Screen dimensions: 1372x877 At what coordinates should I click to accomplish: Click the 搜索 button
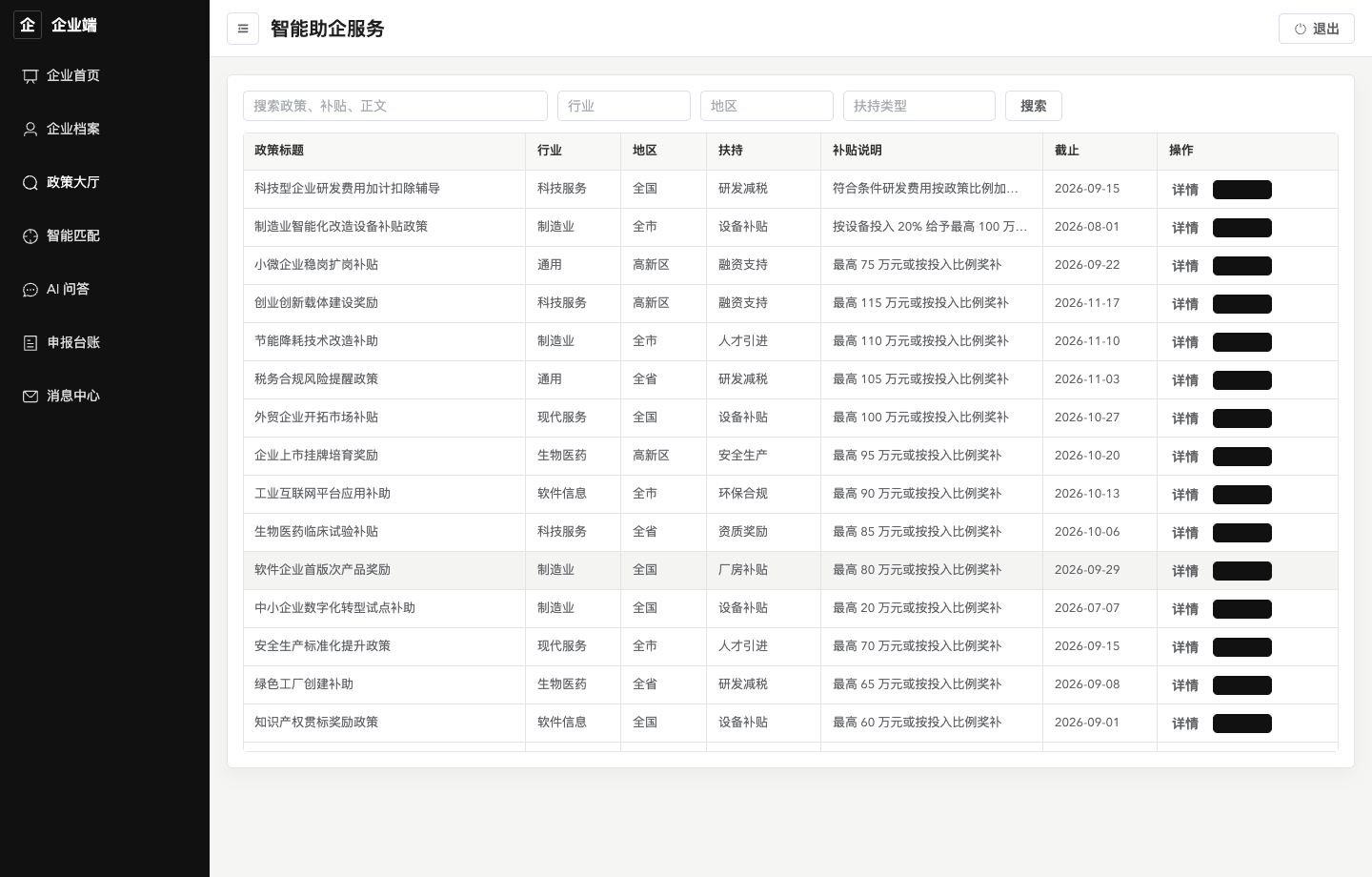(1034, 106)
